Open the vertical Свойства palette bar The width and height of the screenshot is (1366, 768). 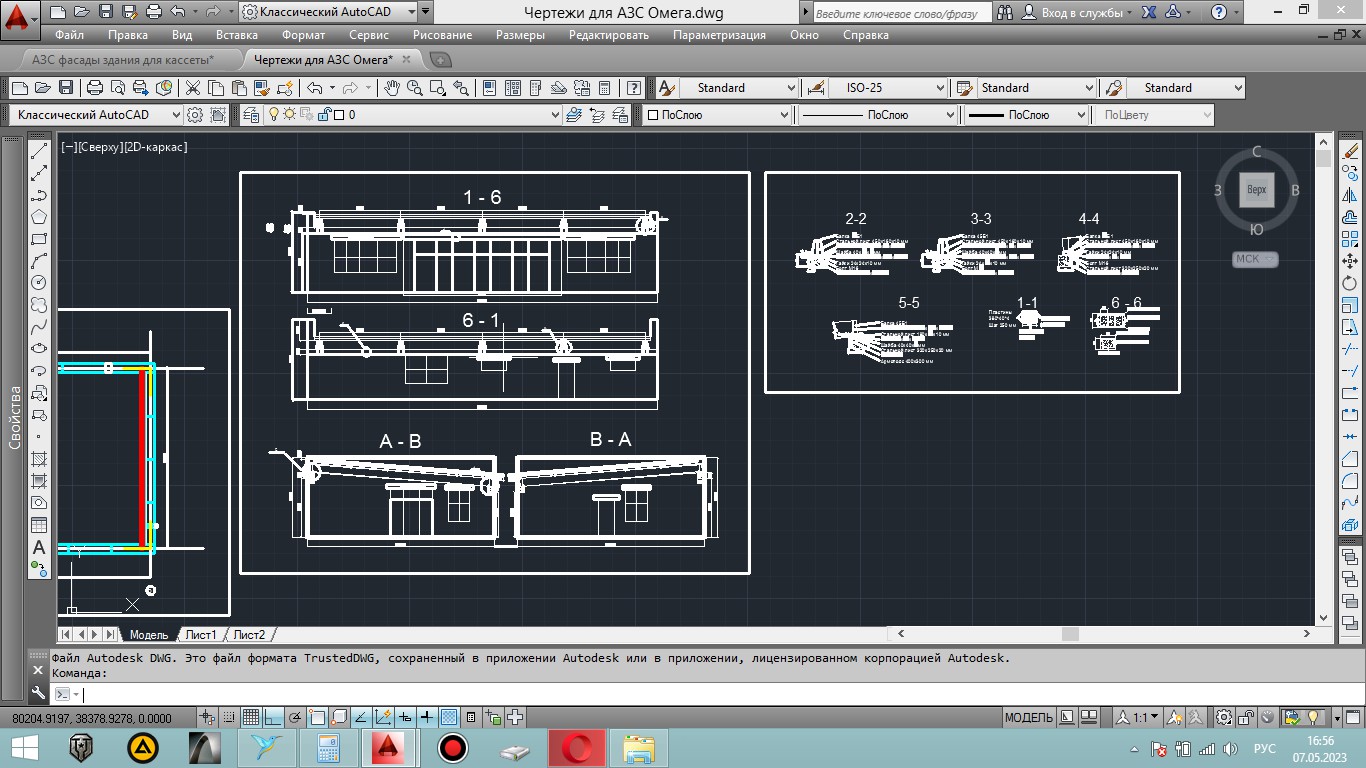(x=14, y=417)
